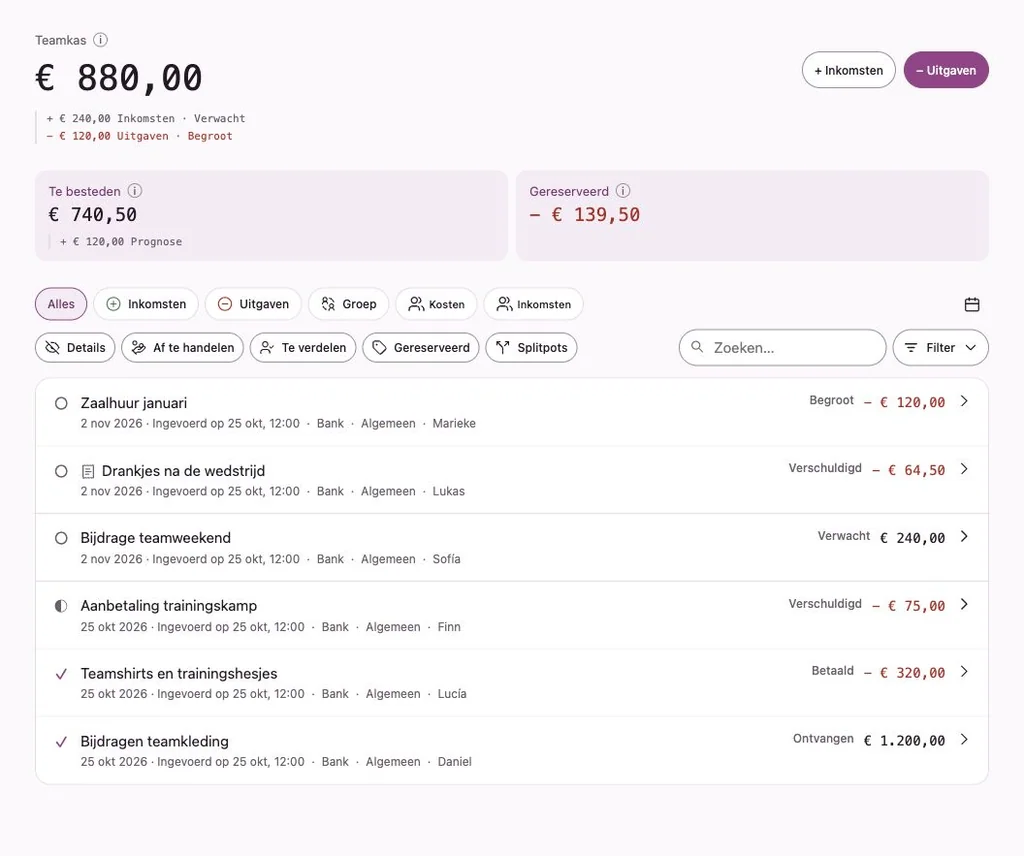Expand Bijdragen teamkleding row chevron
The width and height of the screenshot is (1024, 856).
pos(965,740)
